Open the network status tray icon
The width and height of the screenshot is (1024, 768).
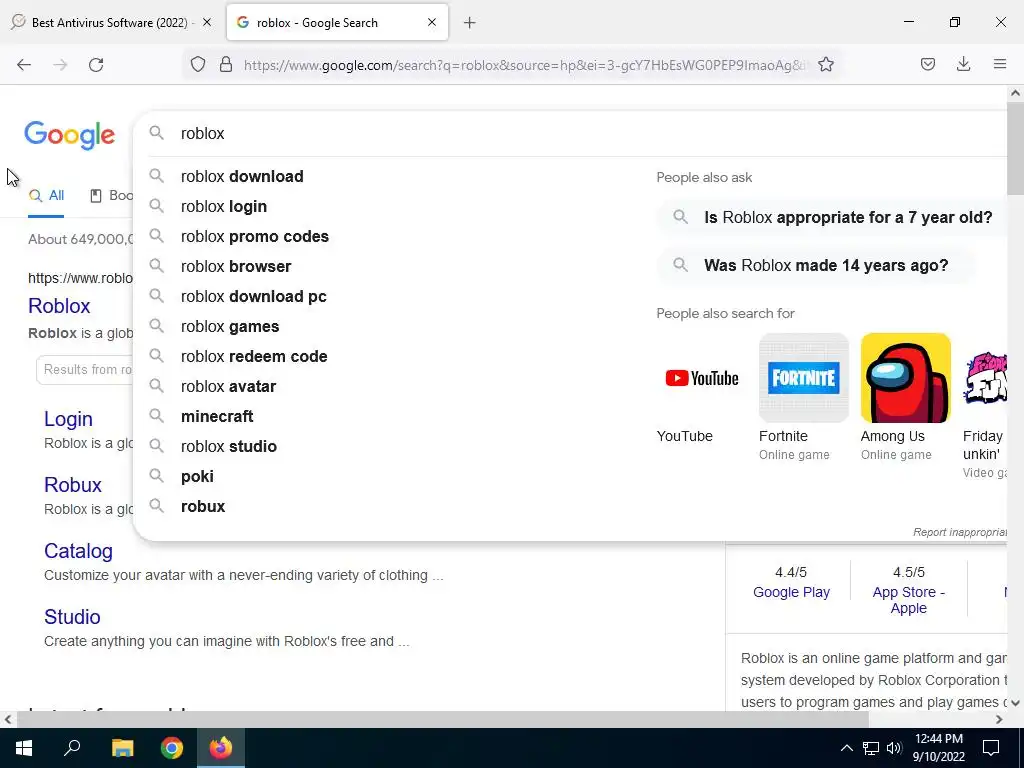coord(871,748)
